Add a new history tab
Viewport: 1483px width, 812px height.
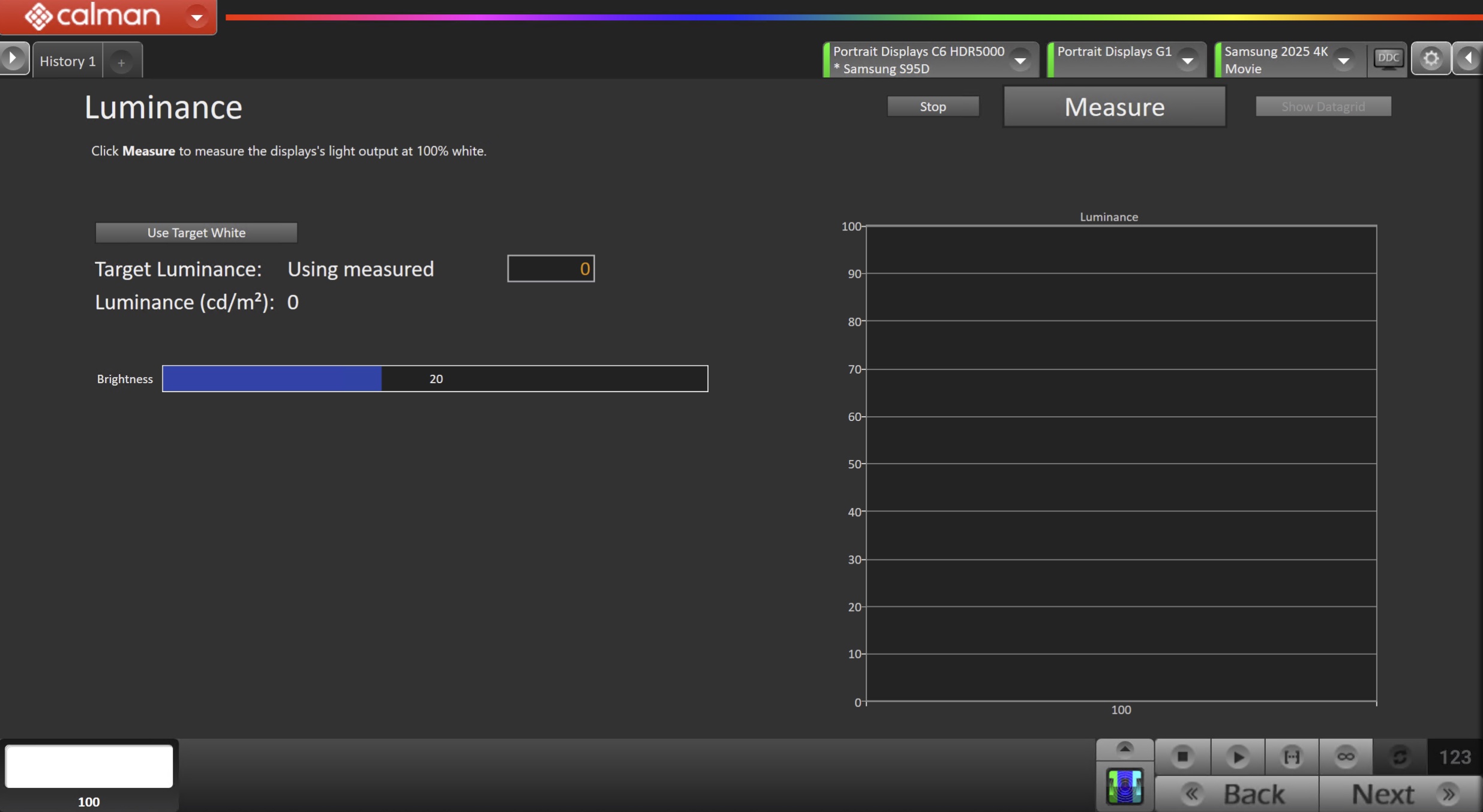tap(121, 62)
